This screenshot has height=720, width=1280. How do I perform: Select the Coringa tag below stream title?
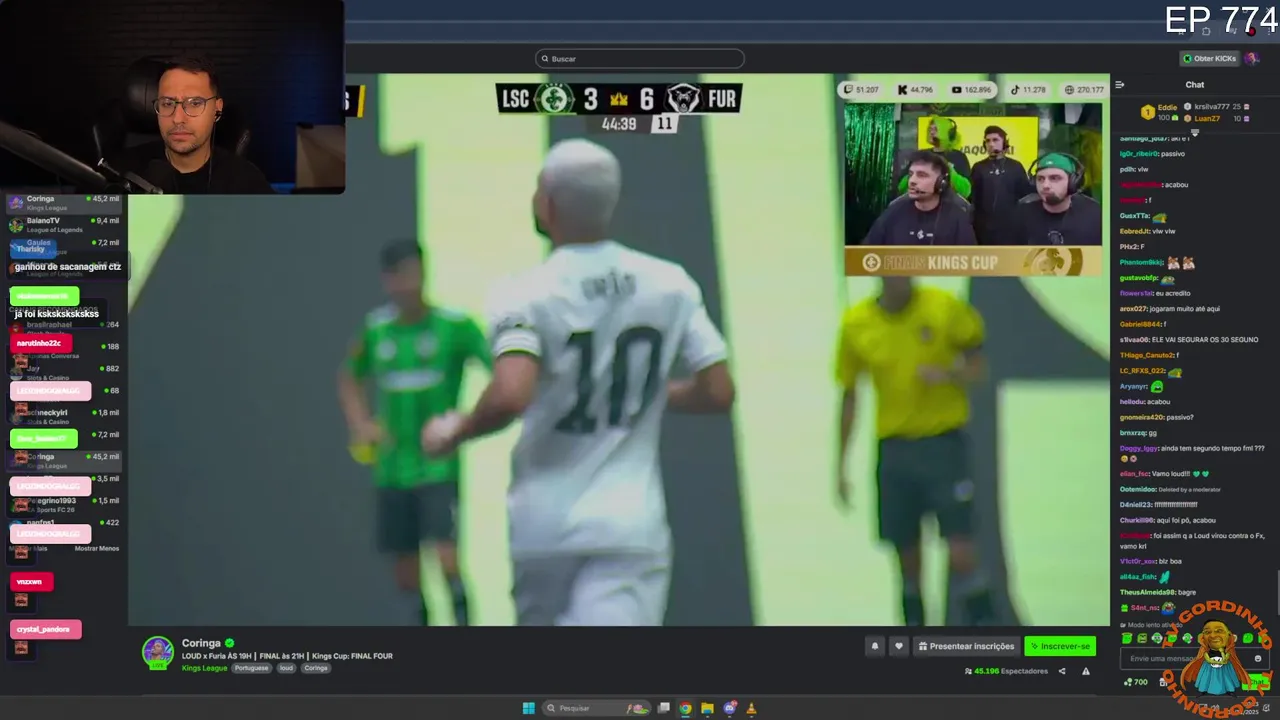point(316,668)
